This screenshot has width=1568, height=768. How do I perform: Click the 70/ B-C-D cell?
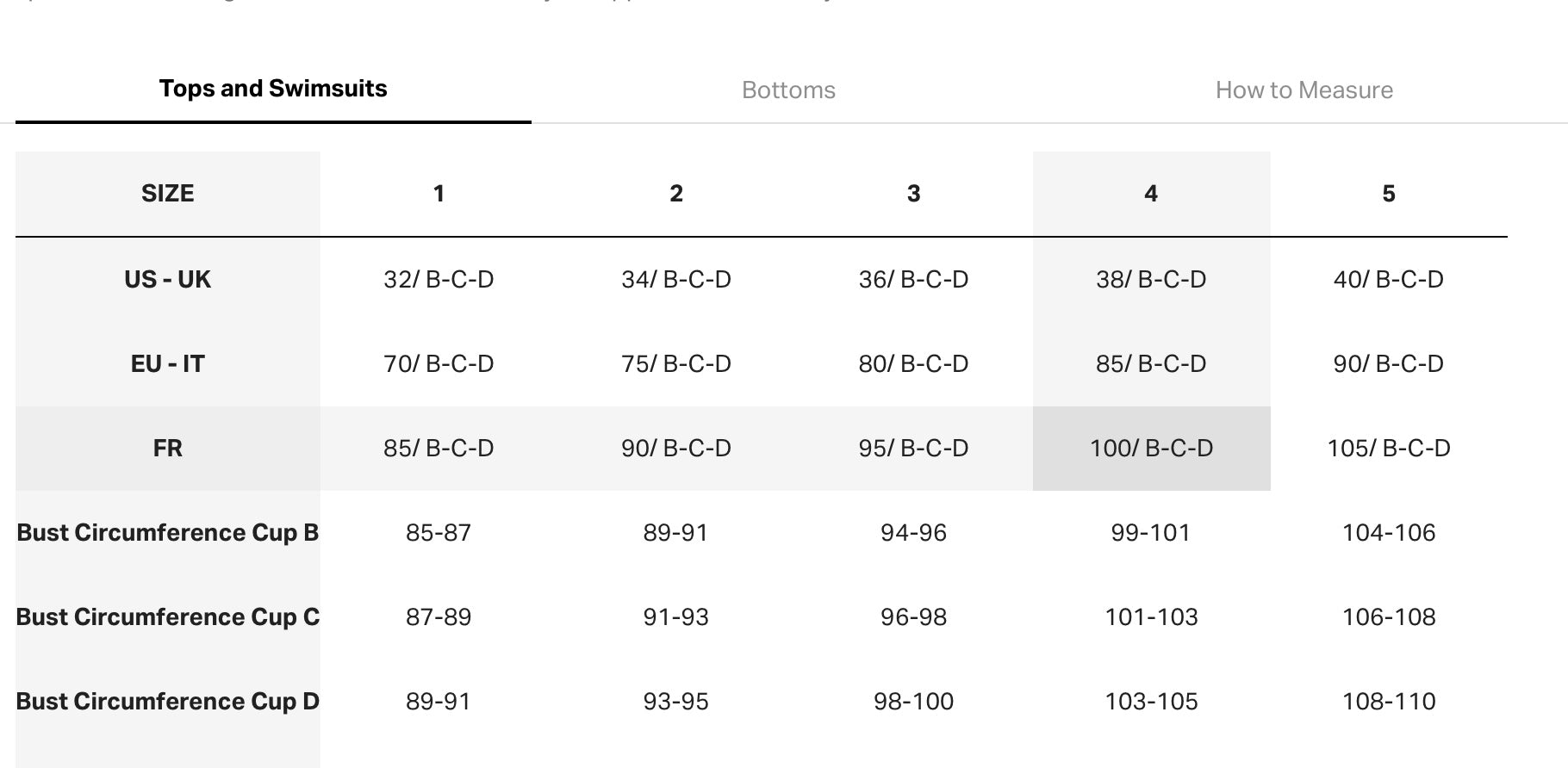point(439,364)
